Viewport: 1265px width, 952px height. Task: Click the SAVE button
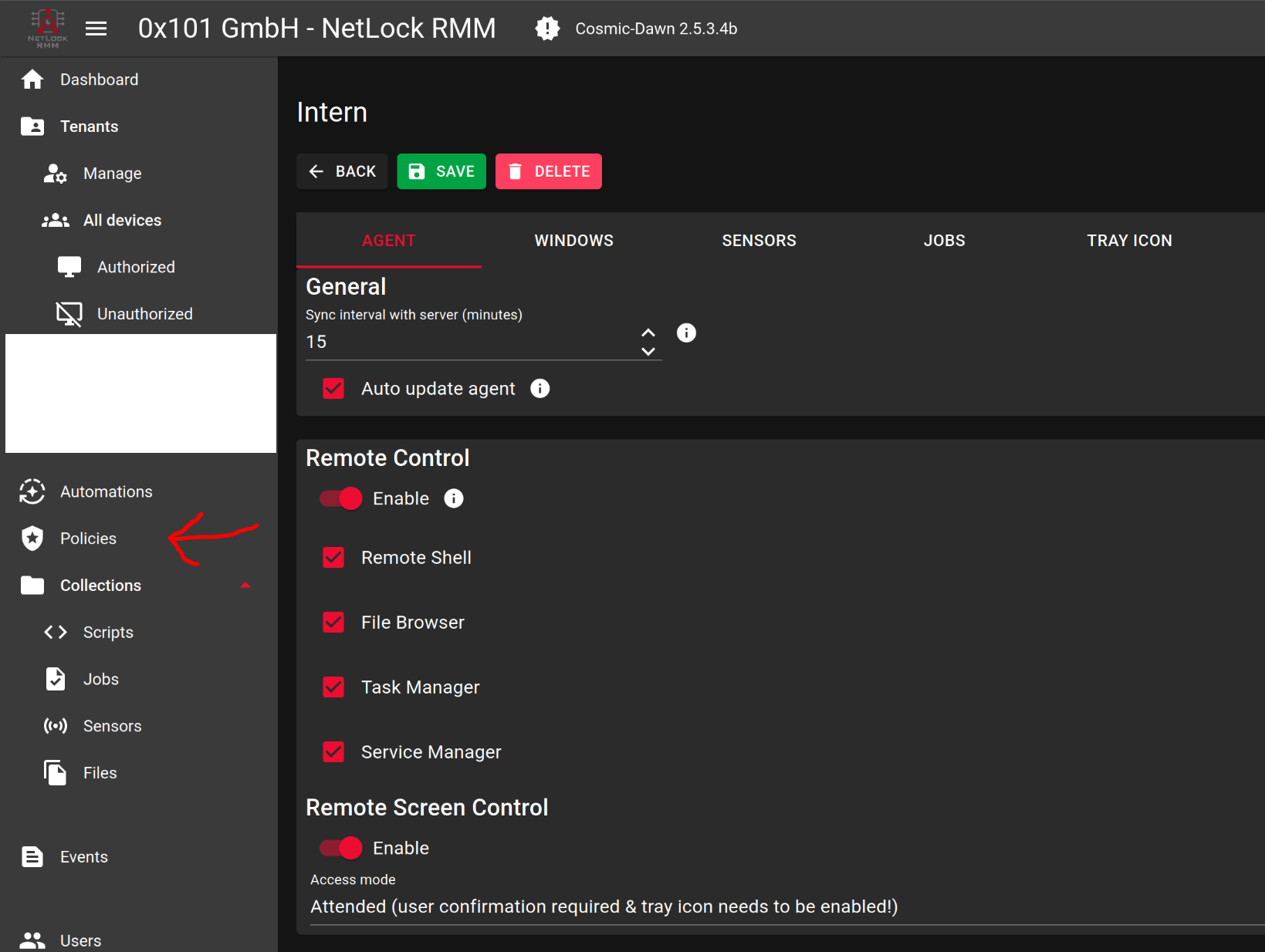pyautogui.click(x=441, y=171)
